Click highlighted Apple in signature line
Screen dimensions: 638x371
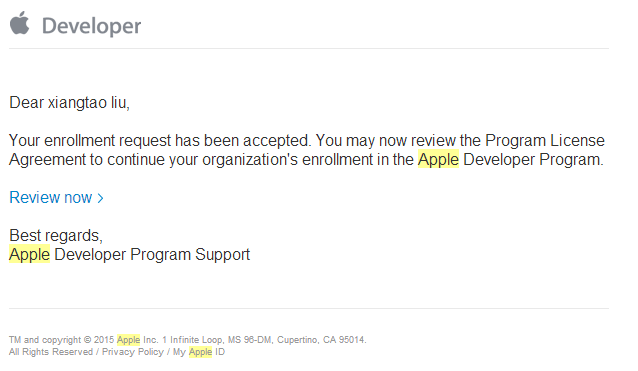pos(29,255)
